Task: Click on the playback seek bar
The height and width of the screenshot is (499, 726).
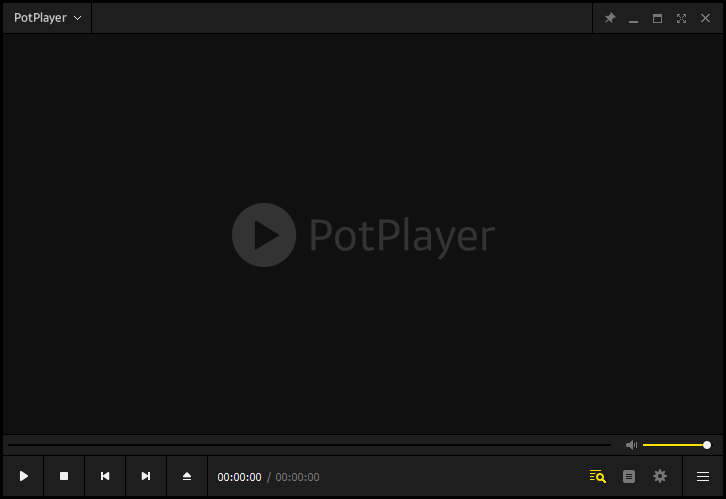Action: pyautogui.click(x=308, y=445)
